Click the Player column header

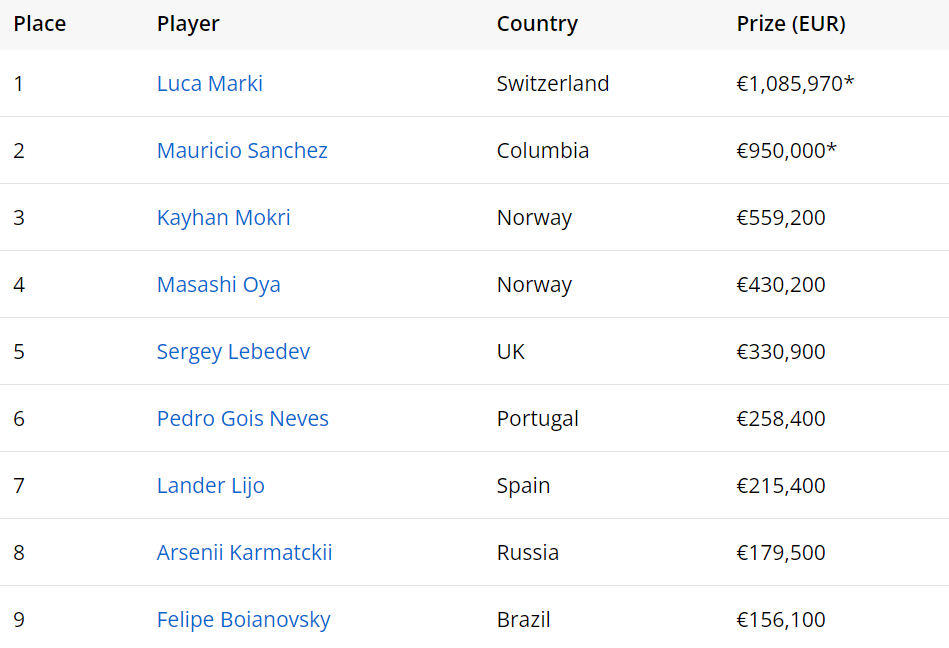pos(188,24)
